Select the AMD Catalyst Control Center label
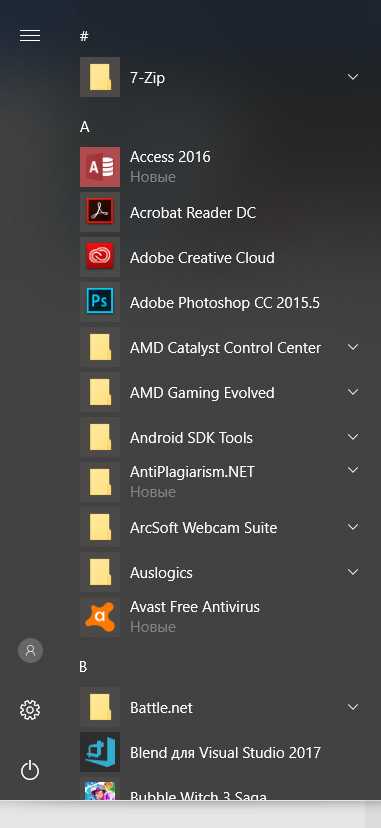381x828 pixels. click(x=225, y=348)
